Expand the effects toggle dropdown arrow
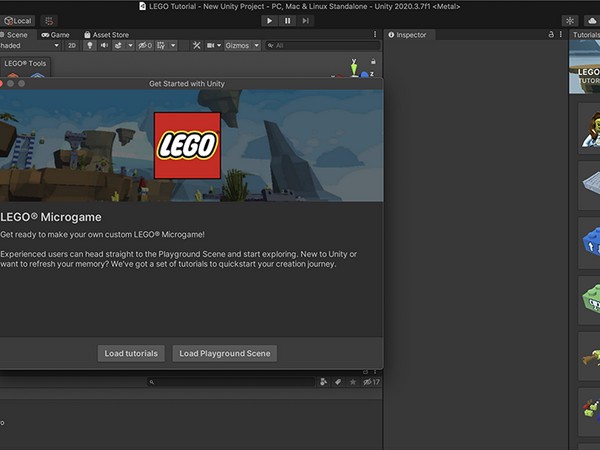 [x=129, y=45]
